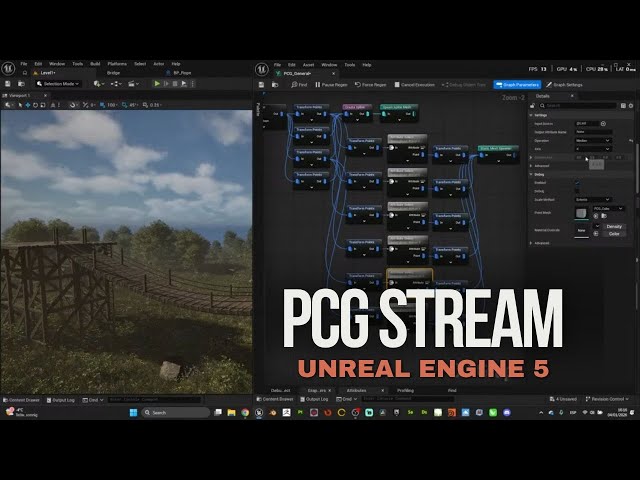Switch to the Bridge tab
This screenshot has height=480, width=640.
point(113,73)
